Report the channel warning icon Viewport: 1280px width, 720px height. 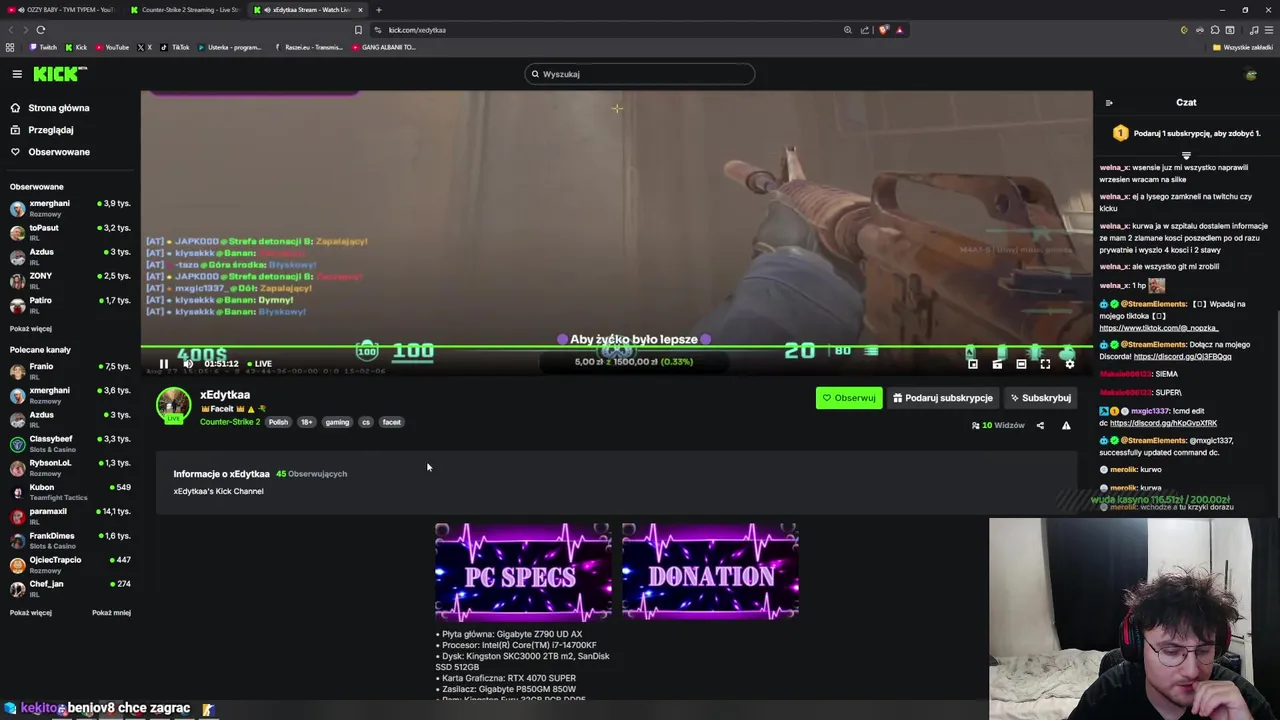click(1066, 426)
